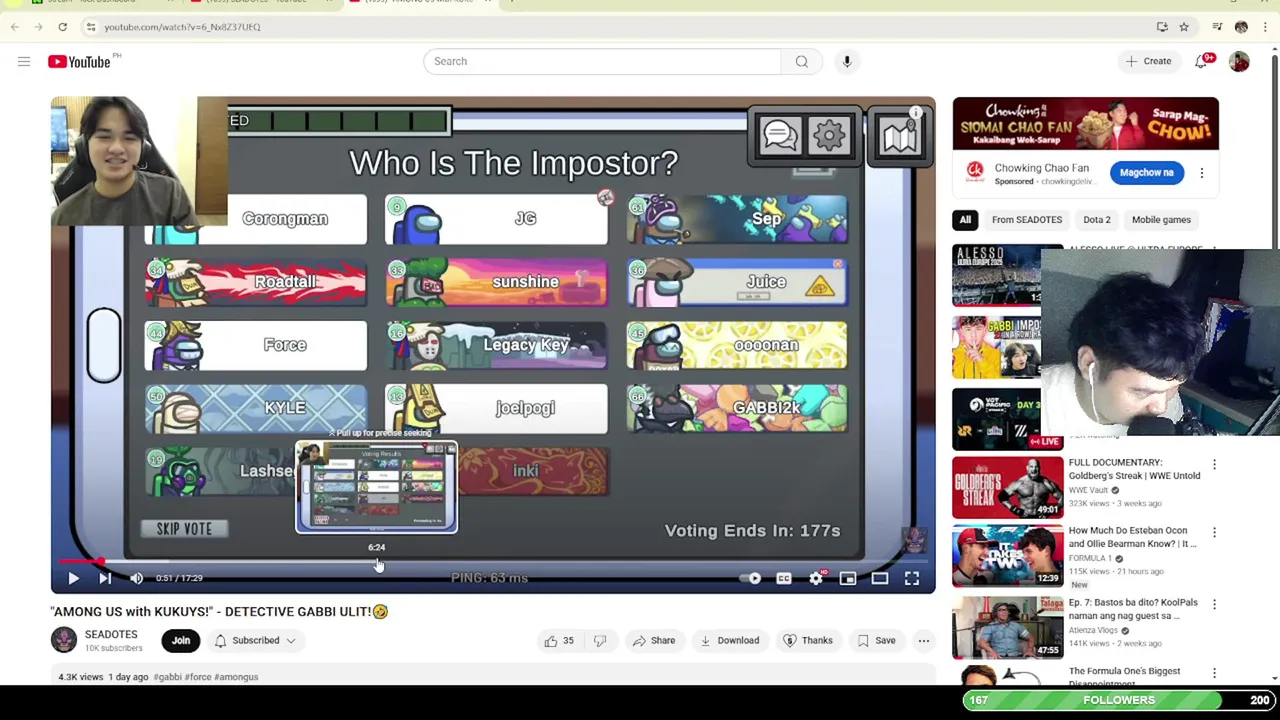The width and height of the screenshot is (1280, 720).
Task: Open the Esteban Ocon video thumbnail
Action: (1008, 555)
